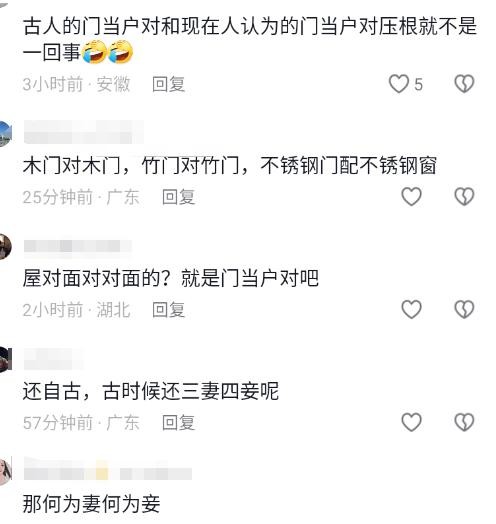This screenshot has width=496, height=524.
Task: Open username above 那何为妻何为妾 comment
Action: pos(108,469)
